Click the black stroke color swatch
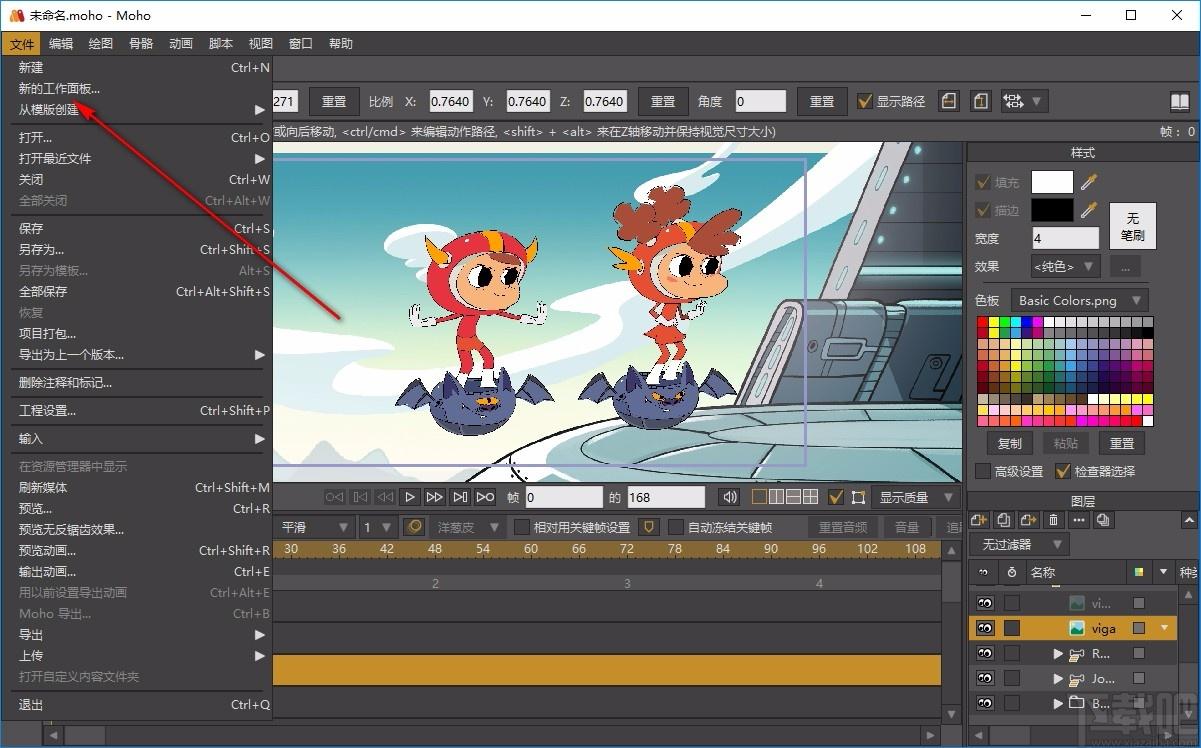The height and width of the screenshot is (748, 1201). [x=1052, y=210]
